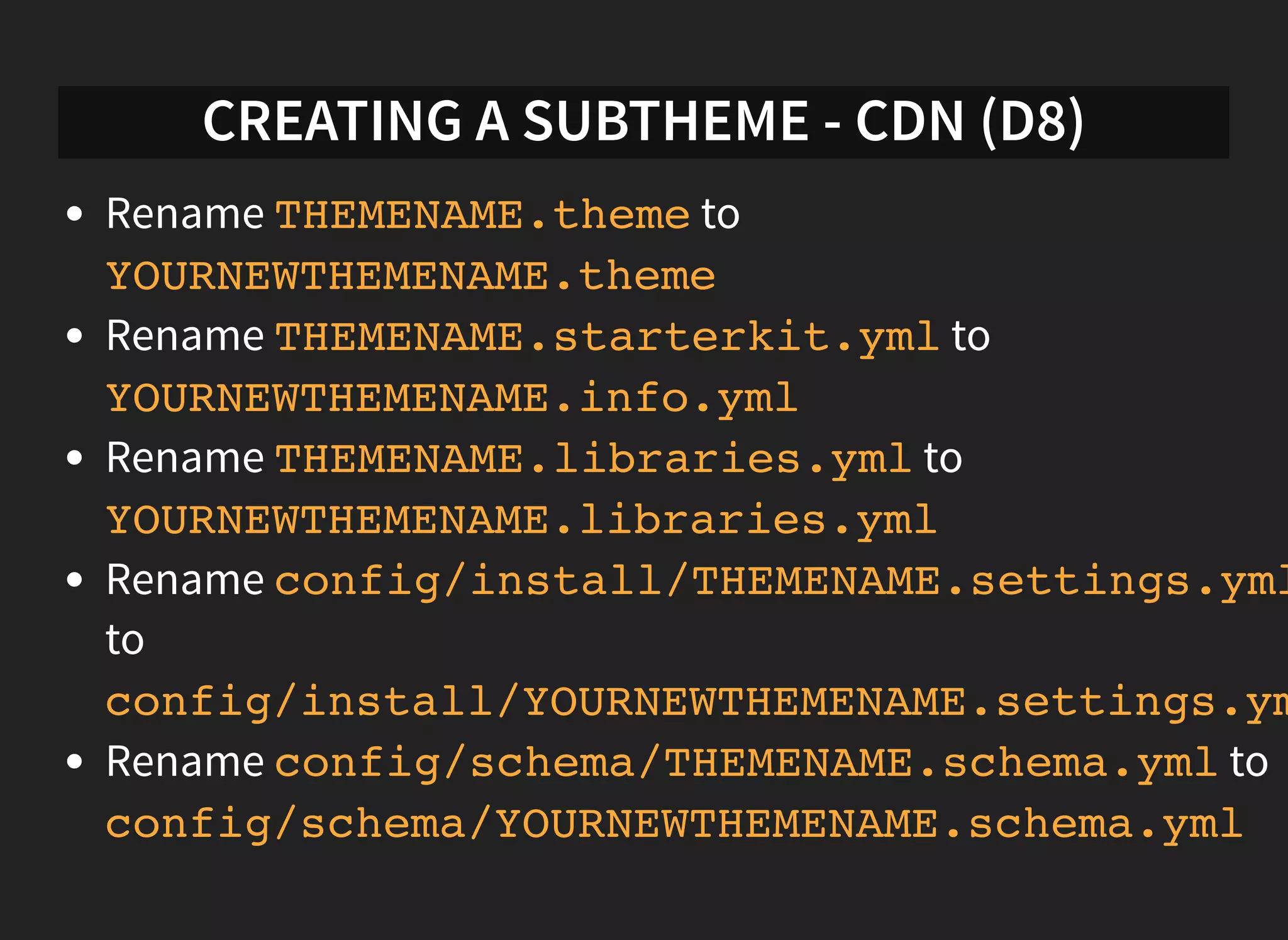
Task: Select the path 'config/schema/YOURNEWTHEMENAME.schema.yml'
Action: (x=675, y=825)
